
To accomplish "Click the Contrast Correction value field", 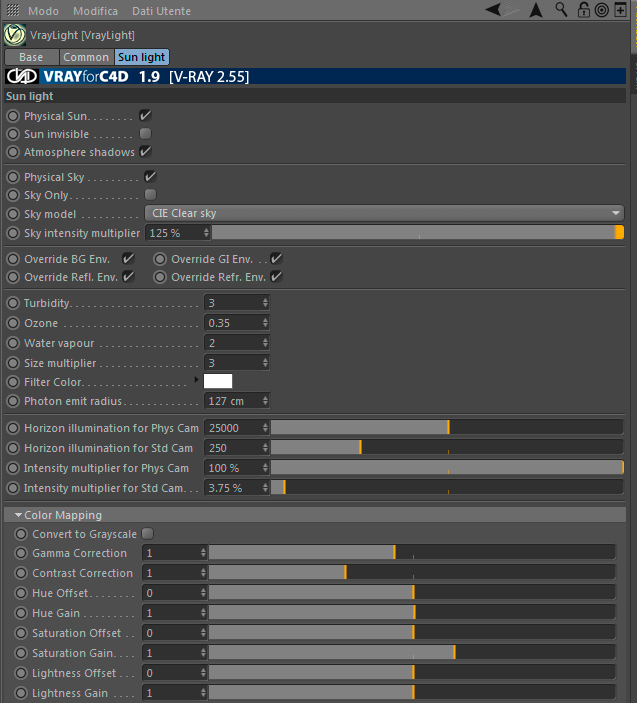I will tap(175, 573).
